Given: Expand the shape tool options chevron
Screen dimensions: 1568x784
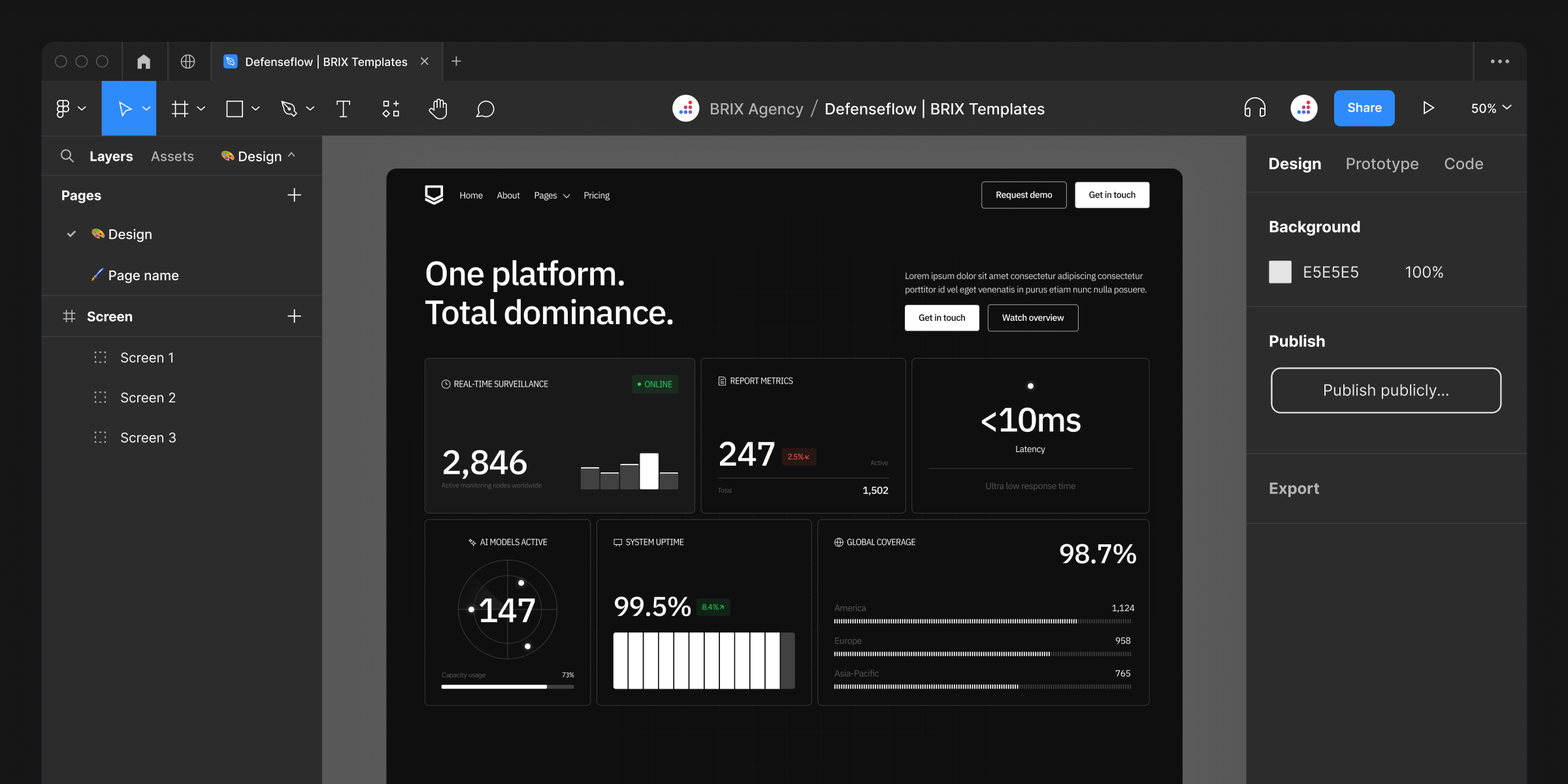Looking at the screenshot, I should 255,108.
